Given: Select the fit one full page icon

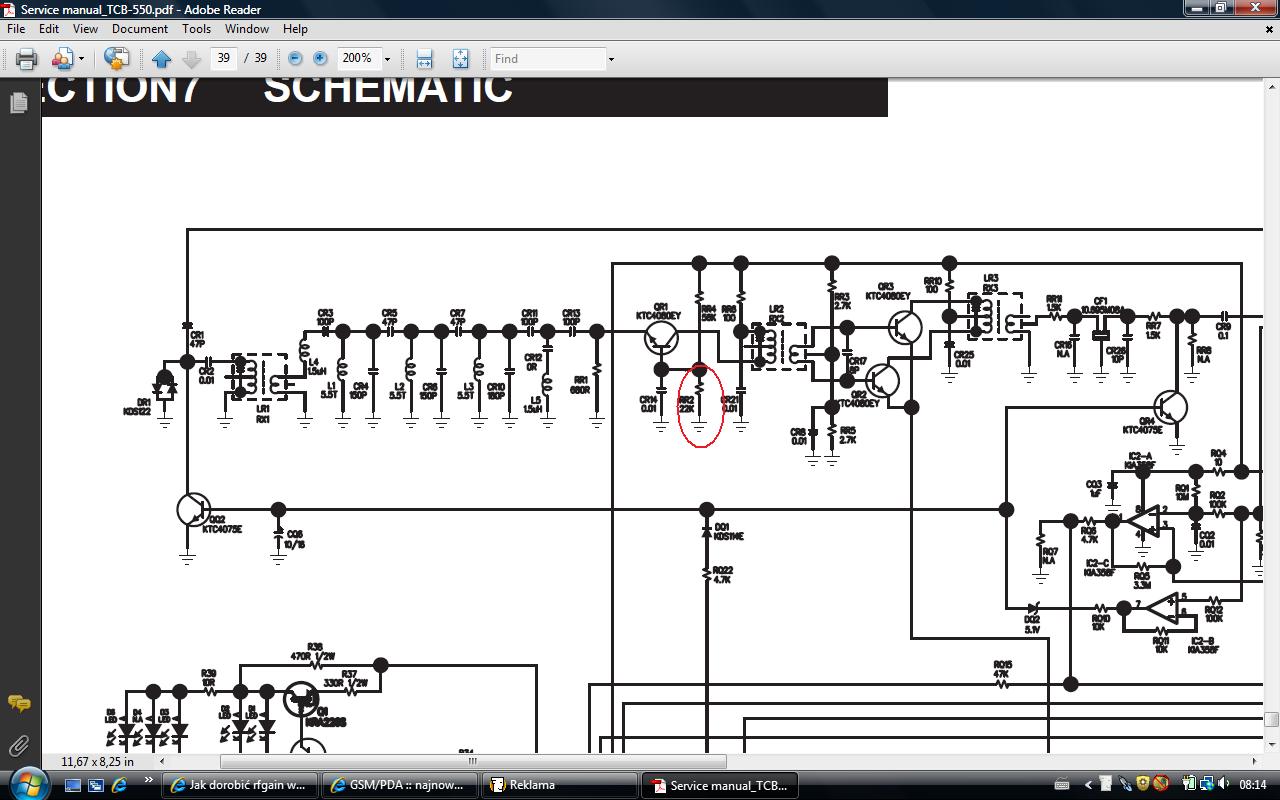Looking at the screenshot, I should (x=460, y=59).
